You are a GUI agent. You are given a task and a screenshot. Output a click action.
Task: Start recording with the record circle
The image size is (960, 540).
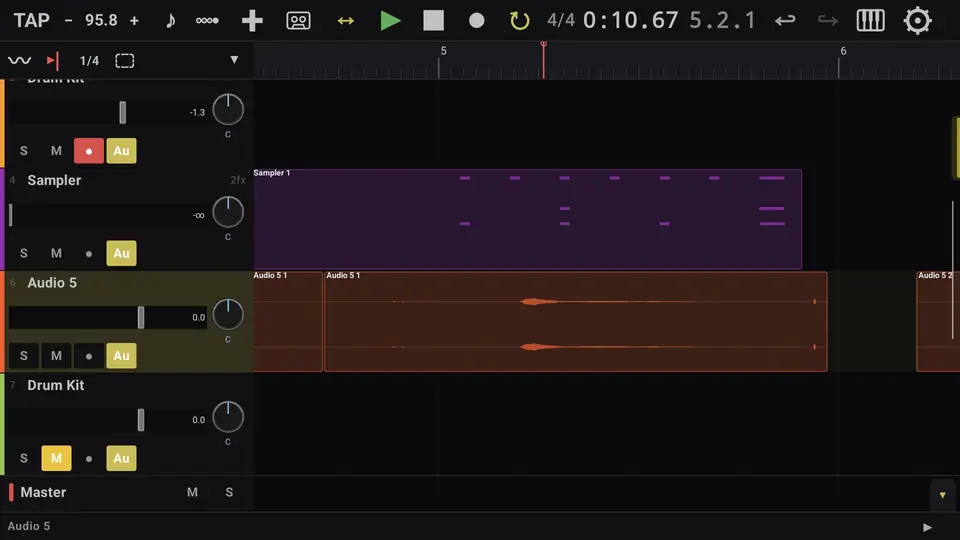(476, 20)
